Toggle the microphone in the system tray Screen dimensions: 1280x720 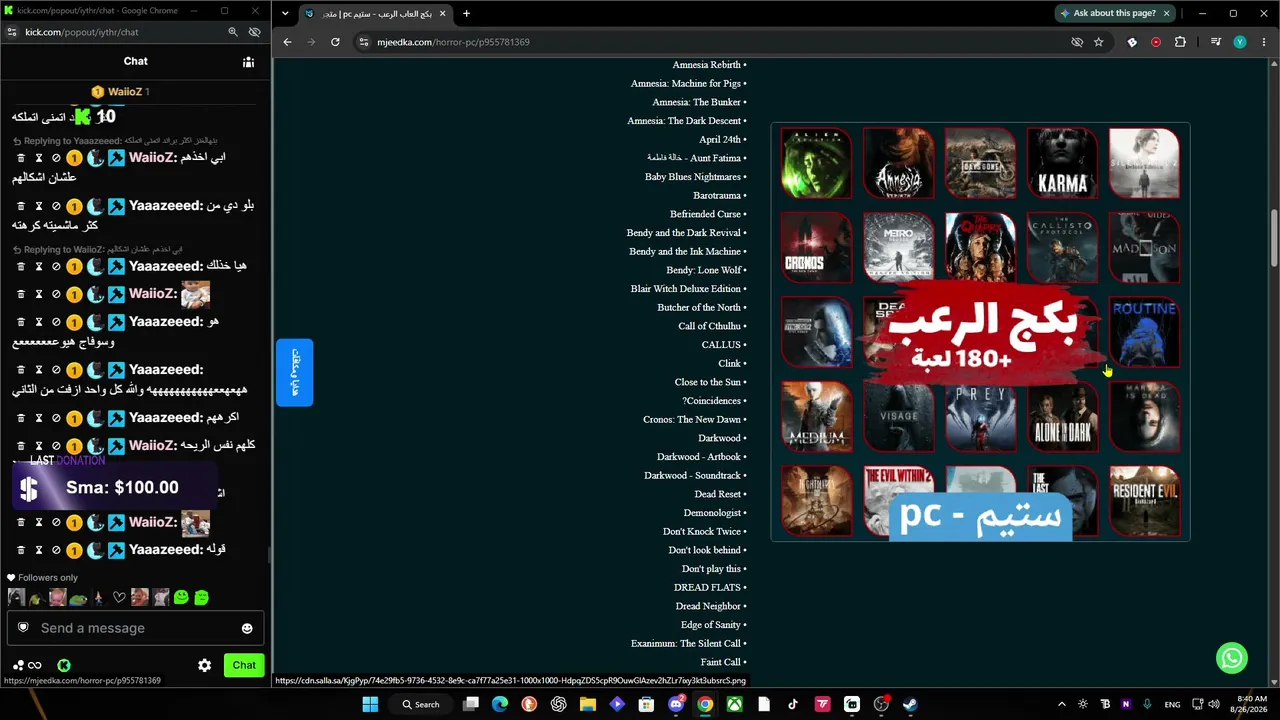[1147, 704]
